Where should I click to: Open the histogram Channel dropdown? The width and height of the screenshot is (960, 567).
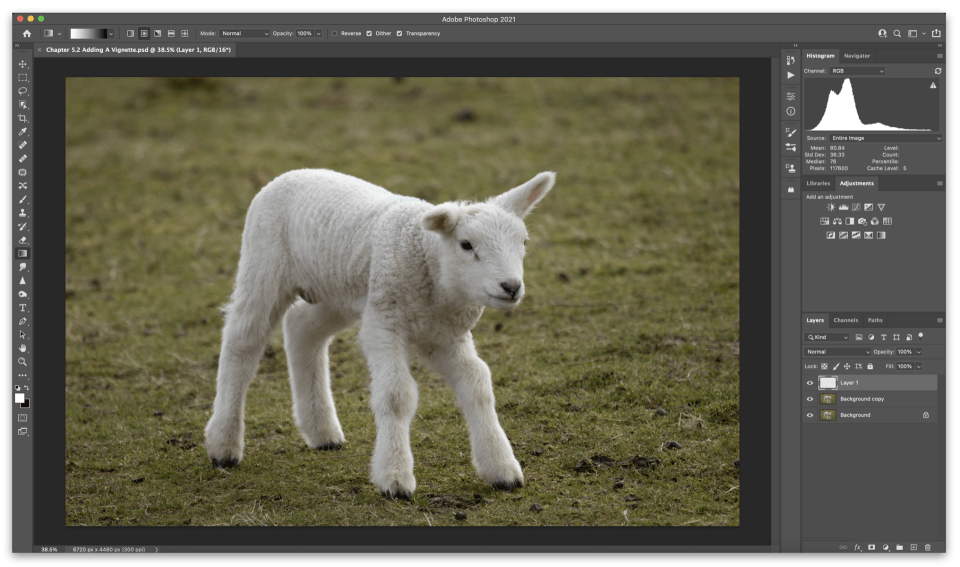[x=857, y=71]
